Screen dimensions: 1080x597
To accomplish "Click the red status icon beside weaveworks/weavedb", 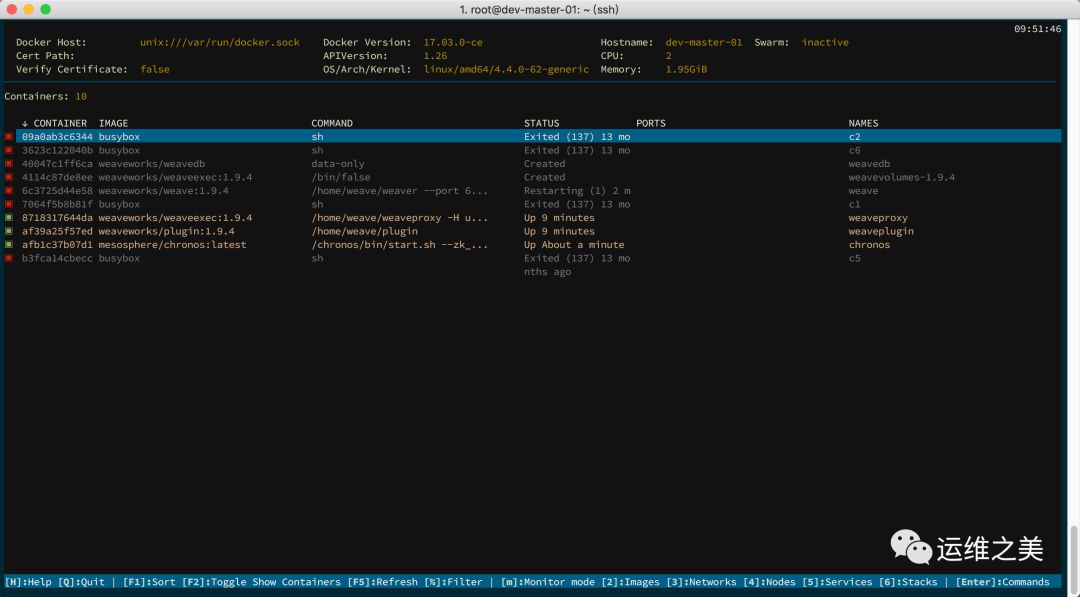I will (x=8, y=164).
